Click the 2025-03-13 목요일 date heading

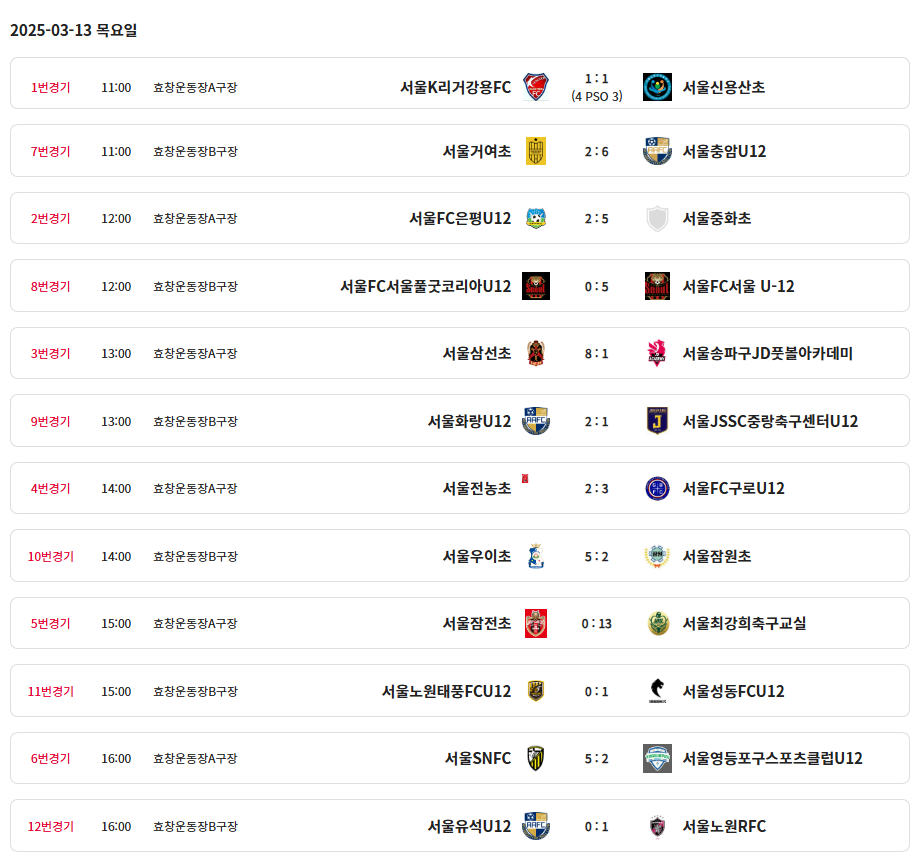[x=74, y=30]
